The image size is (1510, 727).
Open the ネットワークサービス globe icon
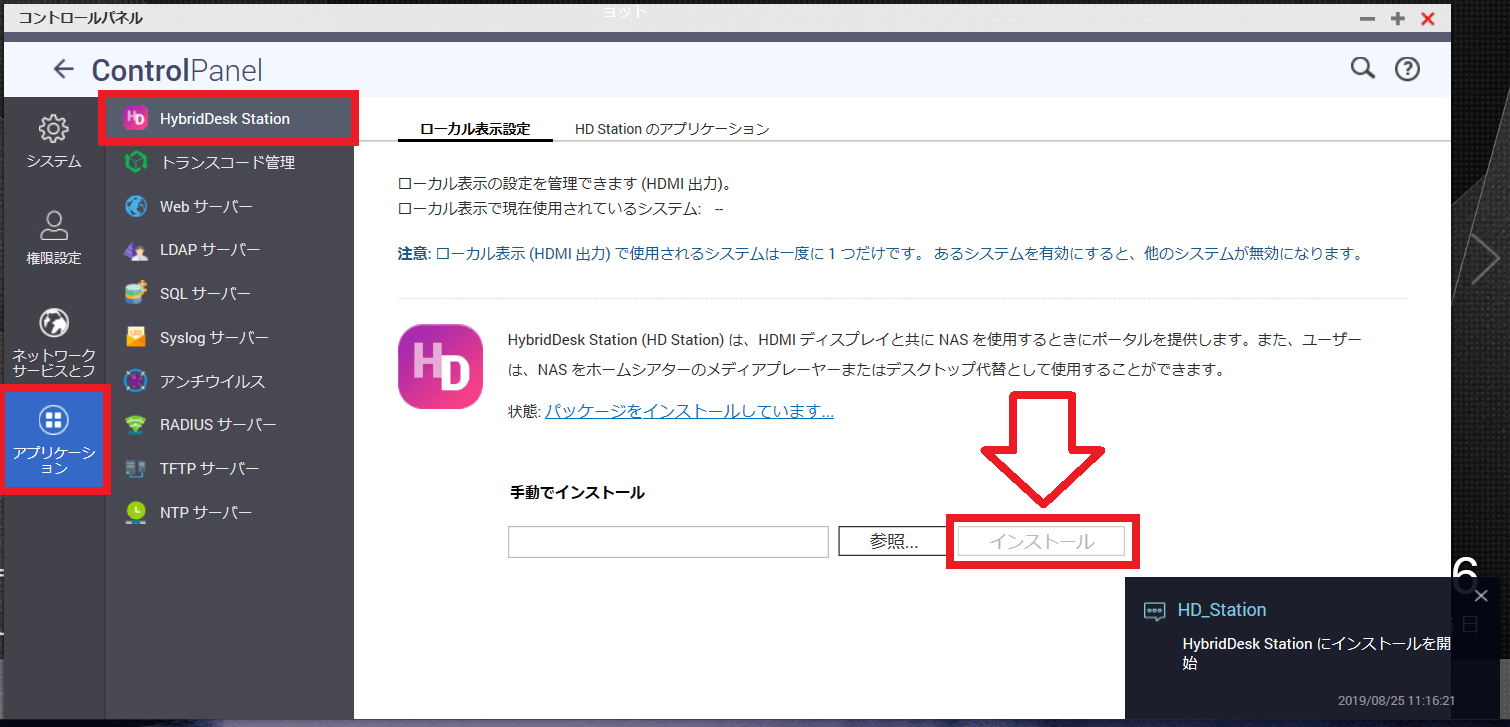(x=53, y=323)
